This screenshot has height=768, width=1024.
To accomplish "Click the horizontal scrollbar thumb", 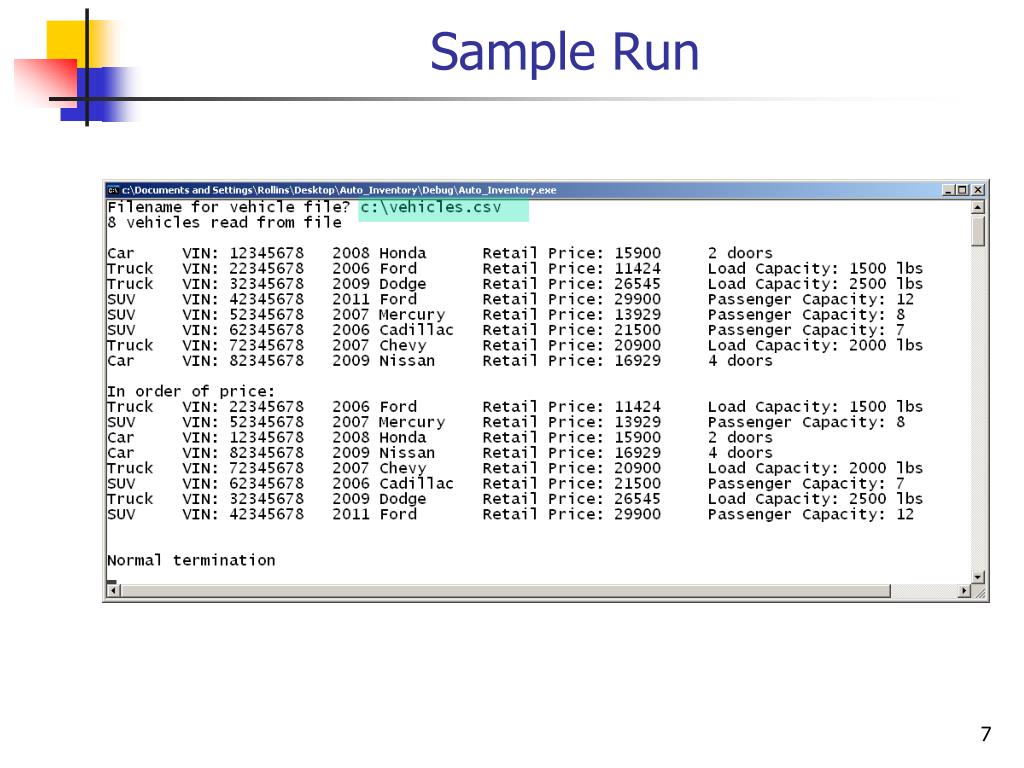I will 505,591.
